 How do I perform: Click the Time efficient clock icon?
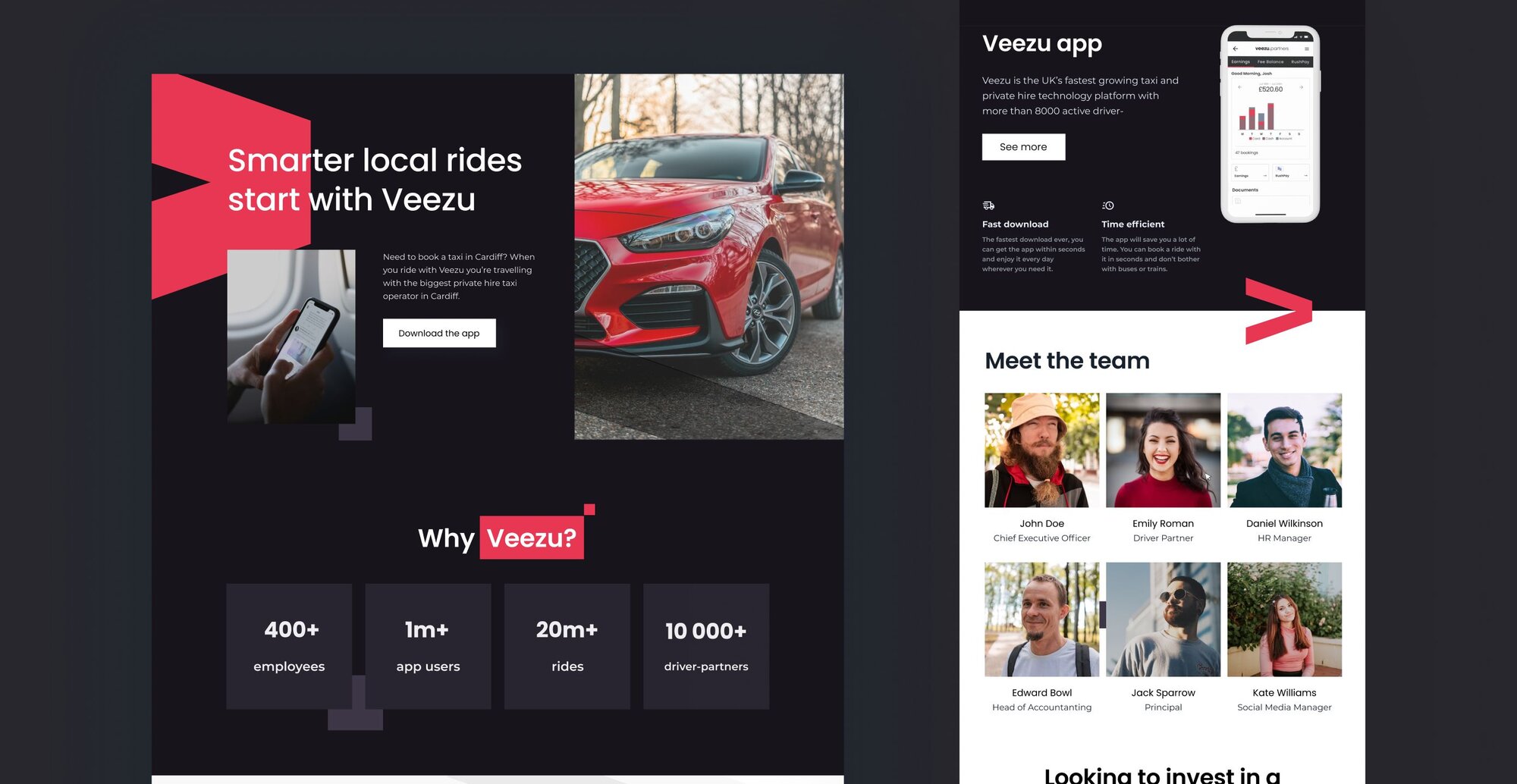(1108, 205)
